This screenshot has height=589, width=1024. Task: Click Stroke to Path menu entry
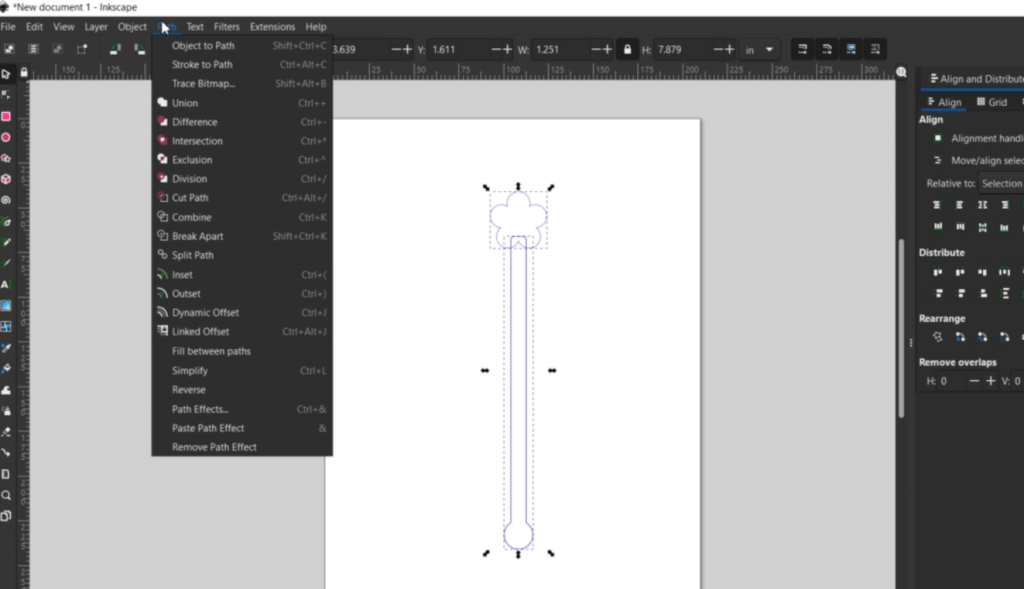(202, 65)
